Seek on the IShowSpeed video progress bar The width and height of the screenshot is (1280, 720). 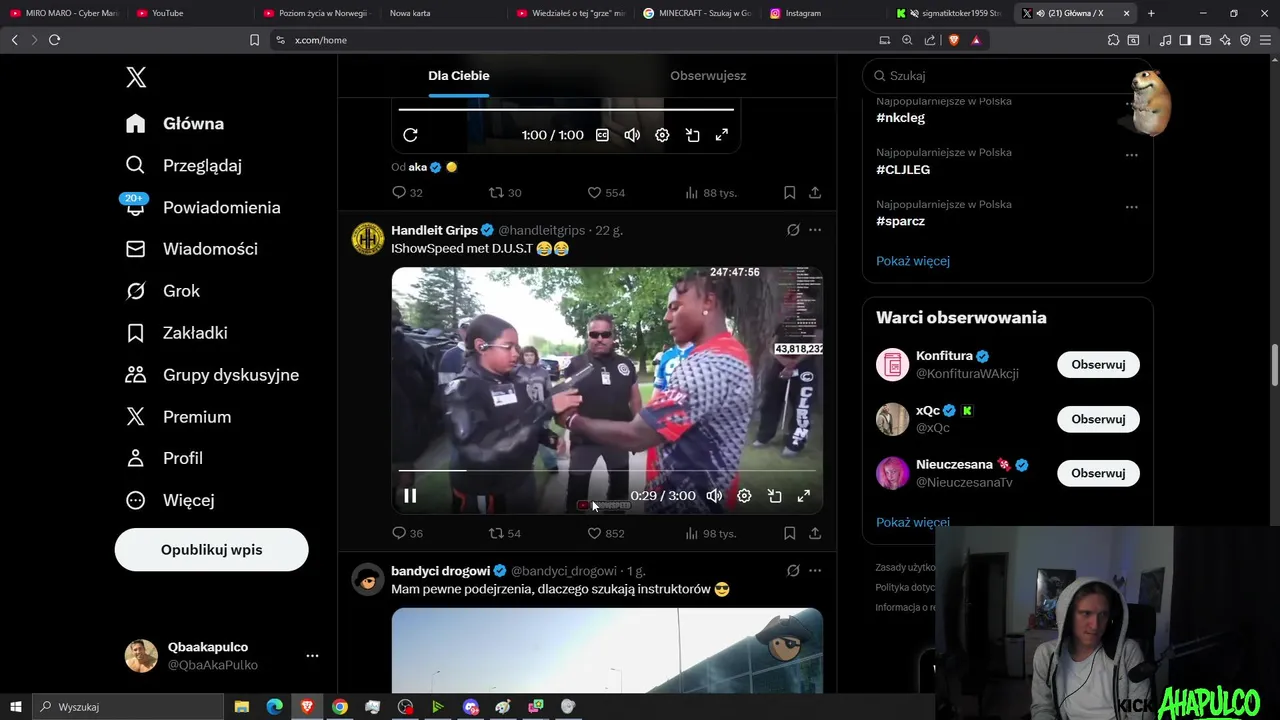(607, 470)
